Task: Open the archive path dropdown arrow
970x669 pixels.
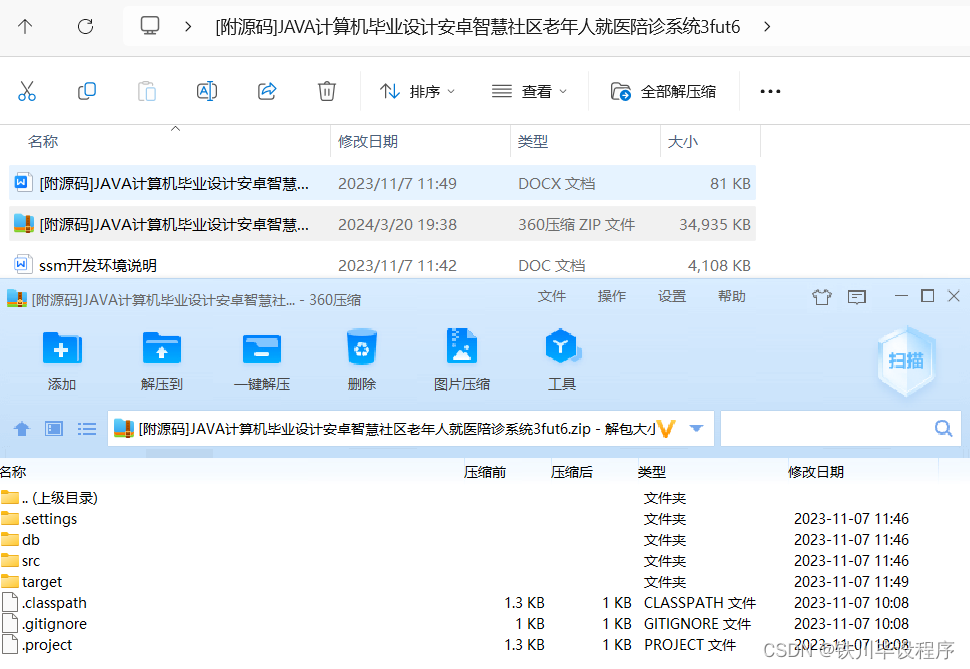Action: (697, 428)
